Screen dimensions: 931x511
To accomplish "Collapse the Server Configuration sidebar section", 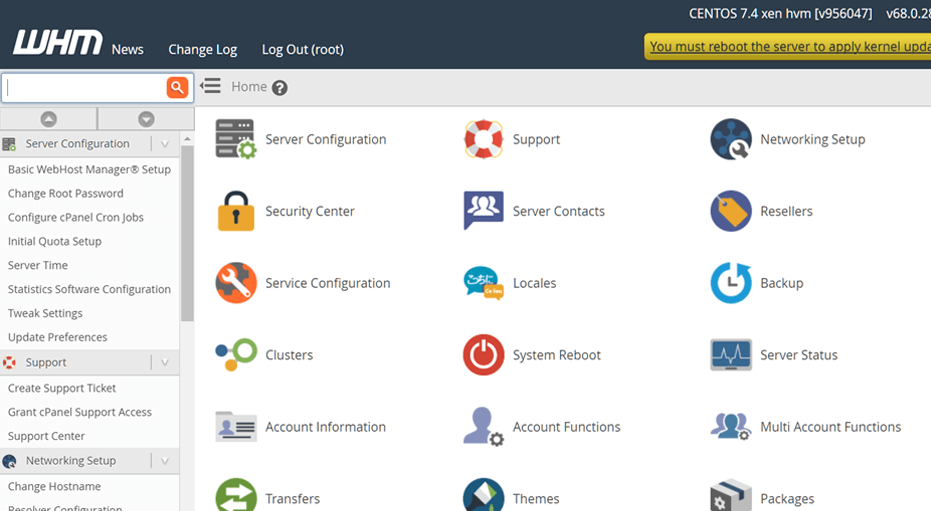I will [x=165, y=144].
